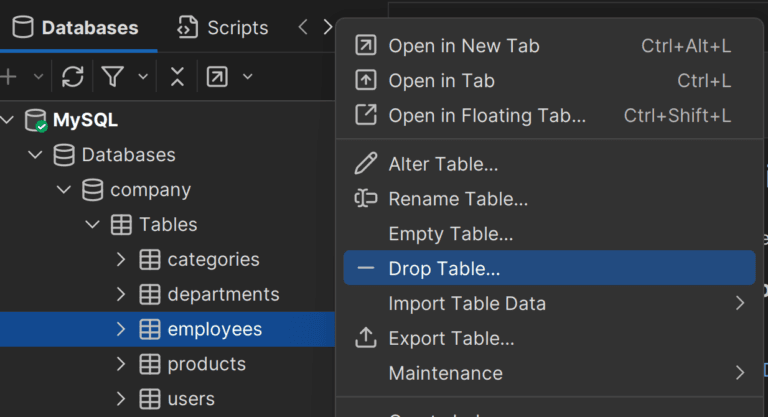Open dropdown arrow beside open-in-tab icon
Screen dimensions: 768x417
(248, 76)
